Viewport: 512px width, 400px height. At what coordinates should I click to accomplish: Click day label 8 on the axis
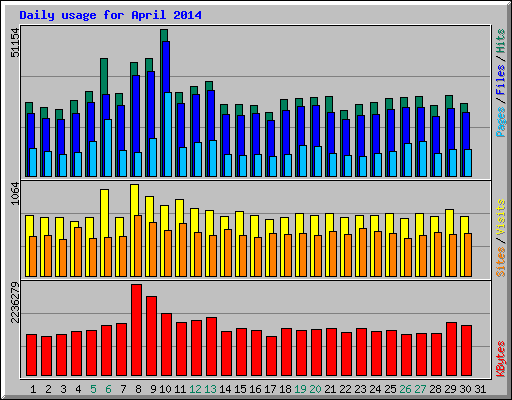(x=138, y=389)
